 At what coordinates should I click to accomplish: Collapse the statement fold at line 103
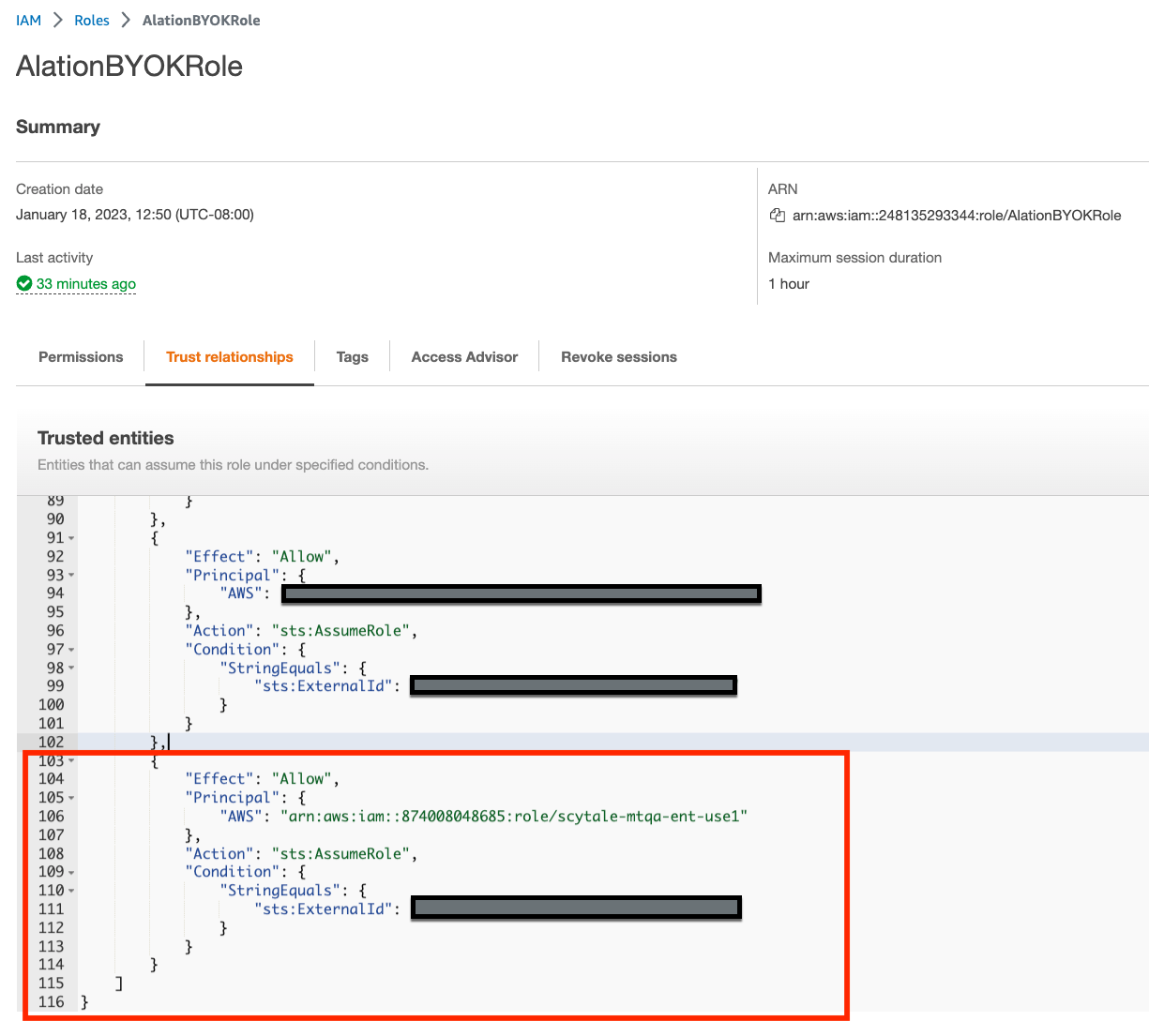coord(71,760)
